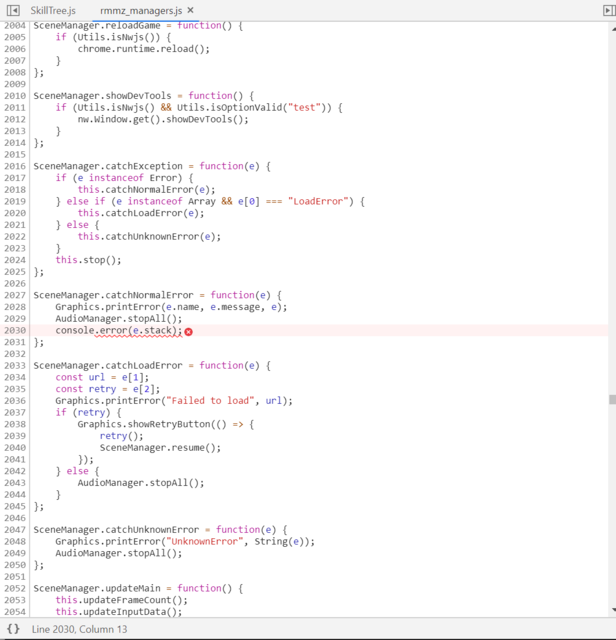Select the rmmz_managers.js tab
This screenshot has width=616, height=640.
(141, 11)
